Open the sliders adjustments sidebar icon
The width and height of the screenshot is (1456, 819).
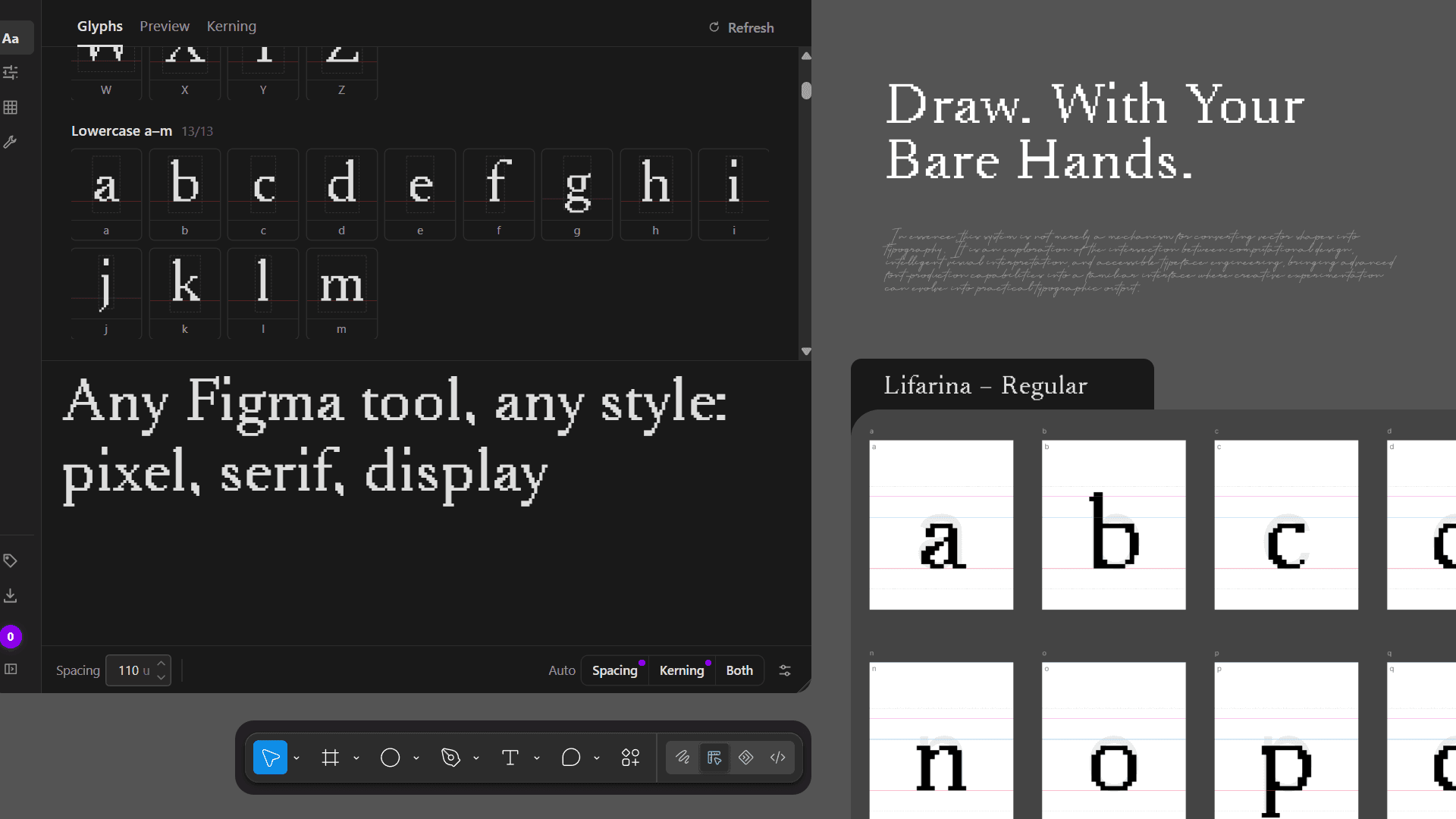[11, 73]
